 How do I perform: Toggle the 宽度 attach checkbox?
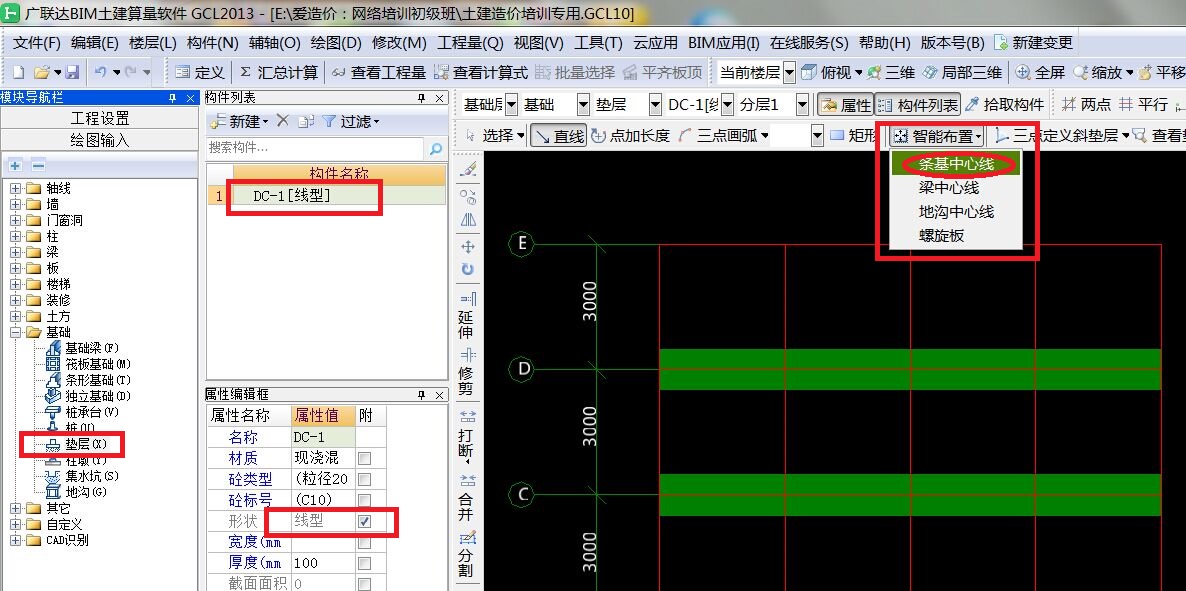(x=365, y=542)
